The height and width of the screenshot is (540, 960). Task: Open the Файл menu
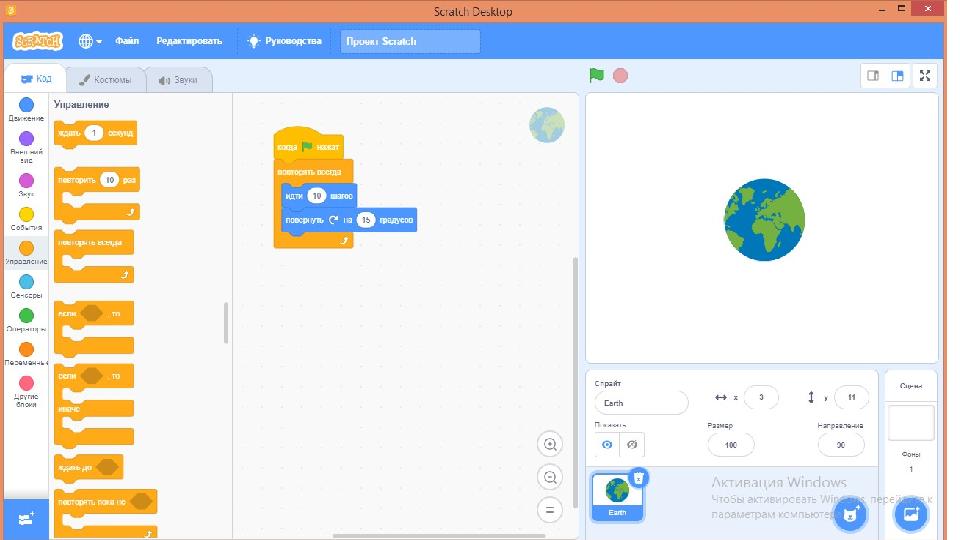click(127, 41)
